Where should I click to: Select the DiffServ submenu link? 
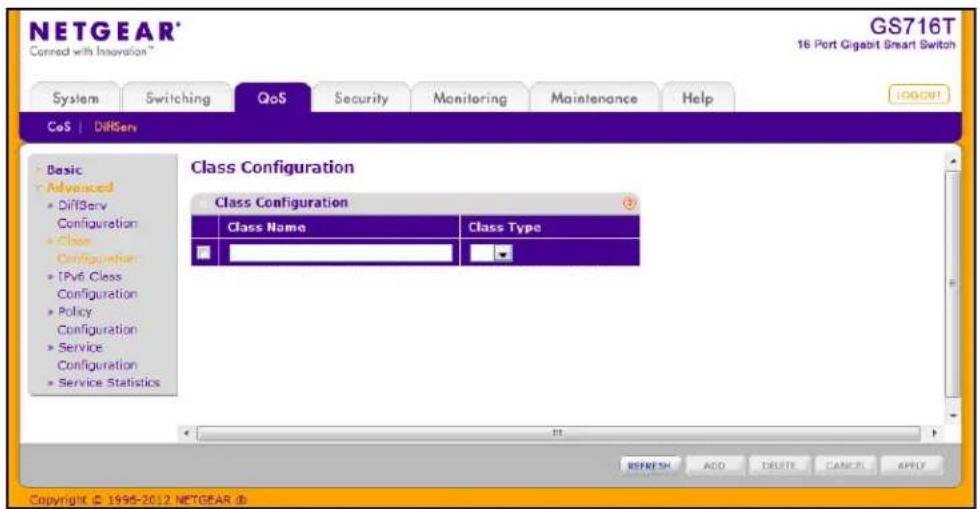(x=116, y=127)
